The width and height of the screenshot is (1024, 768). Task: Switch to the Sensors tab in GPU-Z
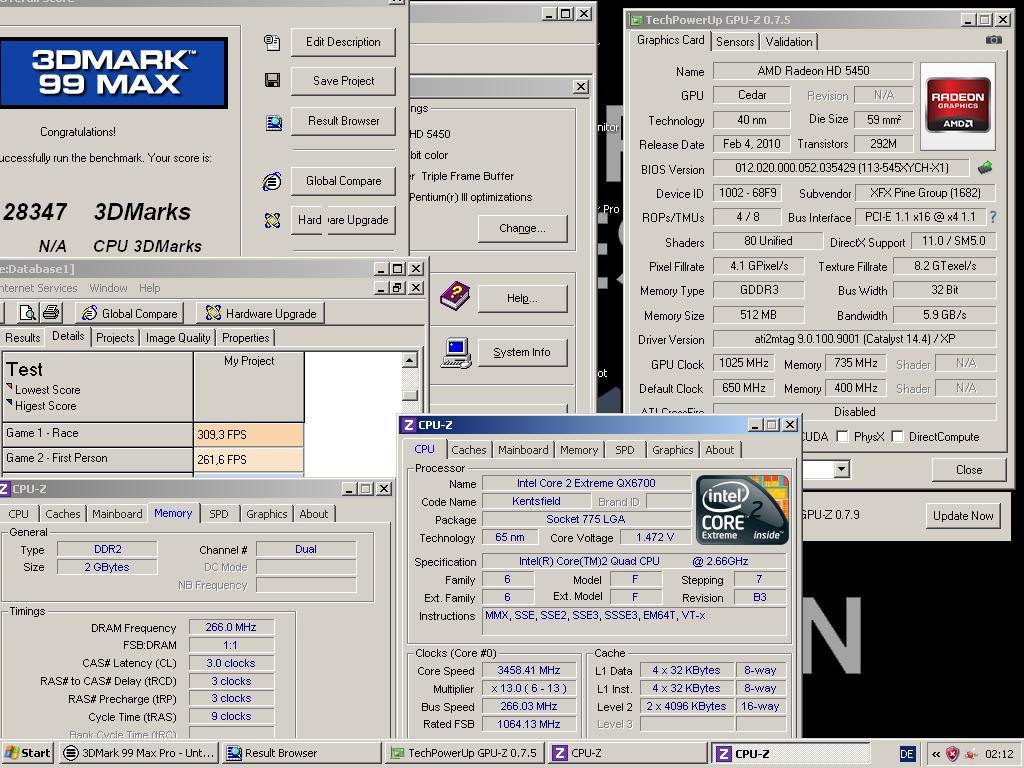pos(735,42)
